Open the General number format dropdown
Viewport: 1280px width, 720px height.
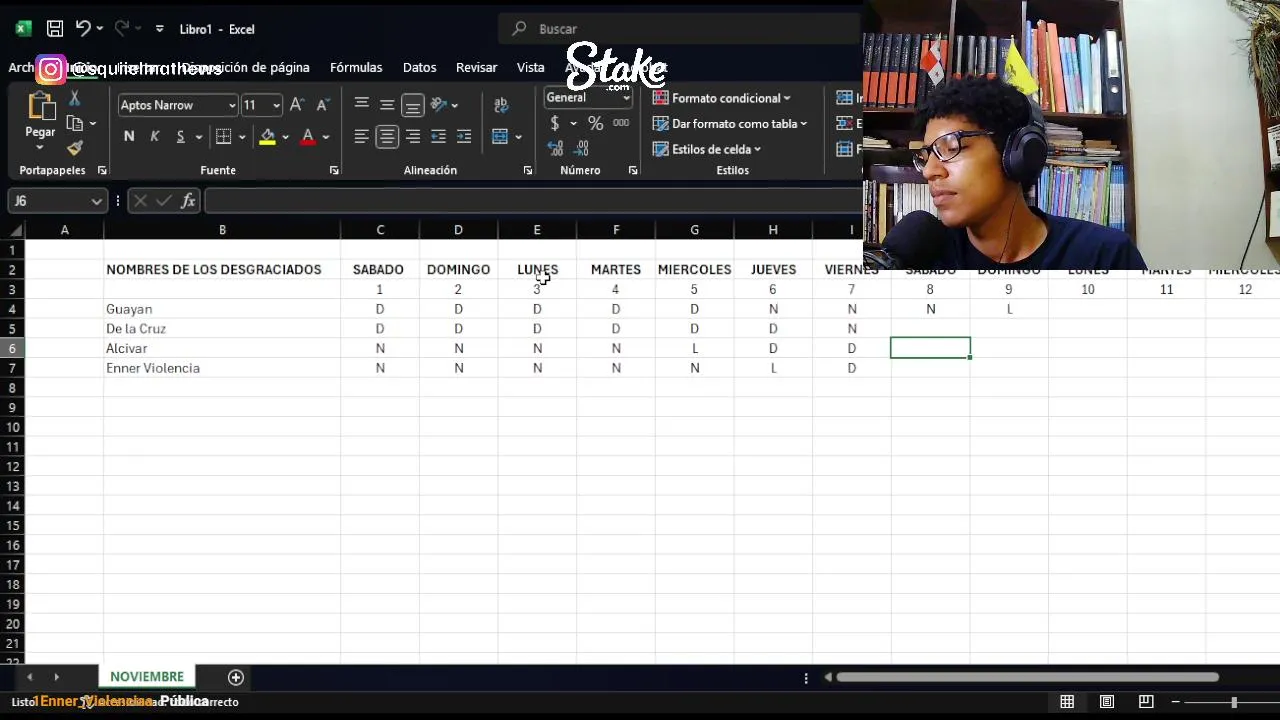click(x=626, y=98)
